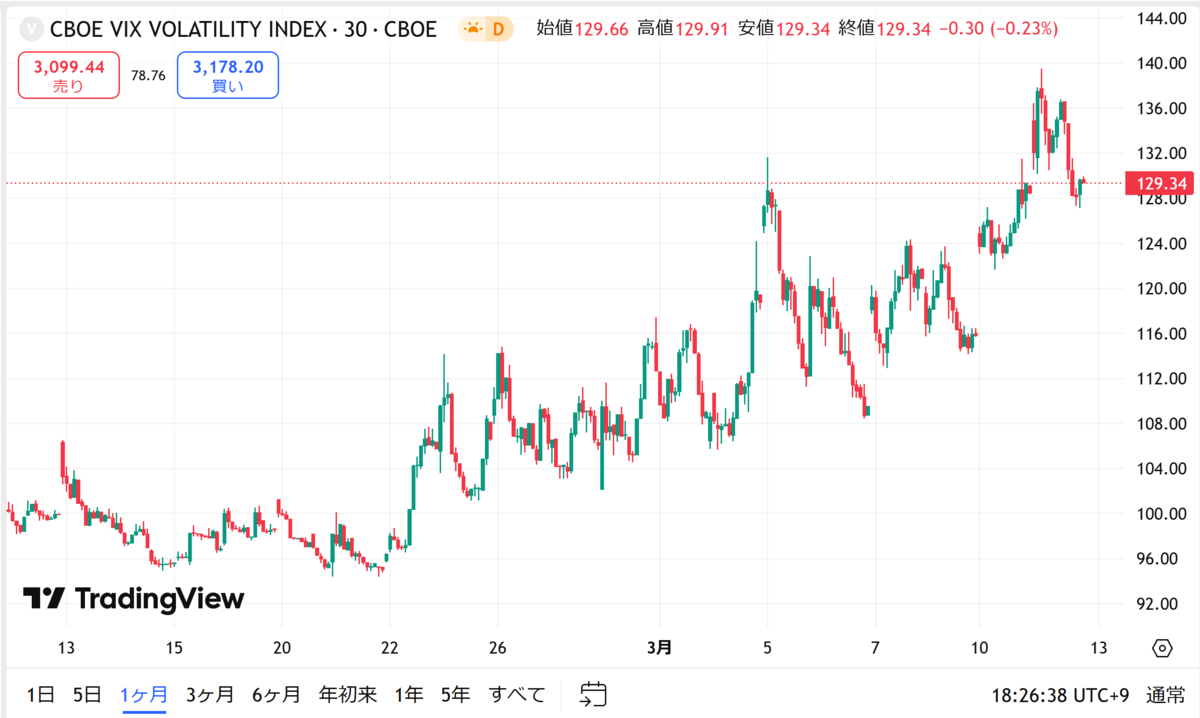
Task: Click the 22 date axis label
Action: (391, 647)
